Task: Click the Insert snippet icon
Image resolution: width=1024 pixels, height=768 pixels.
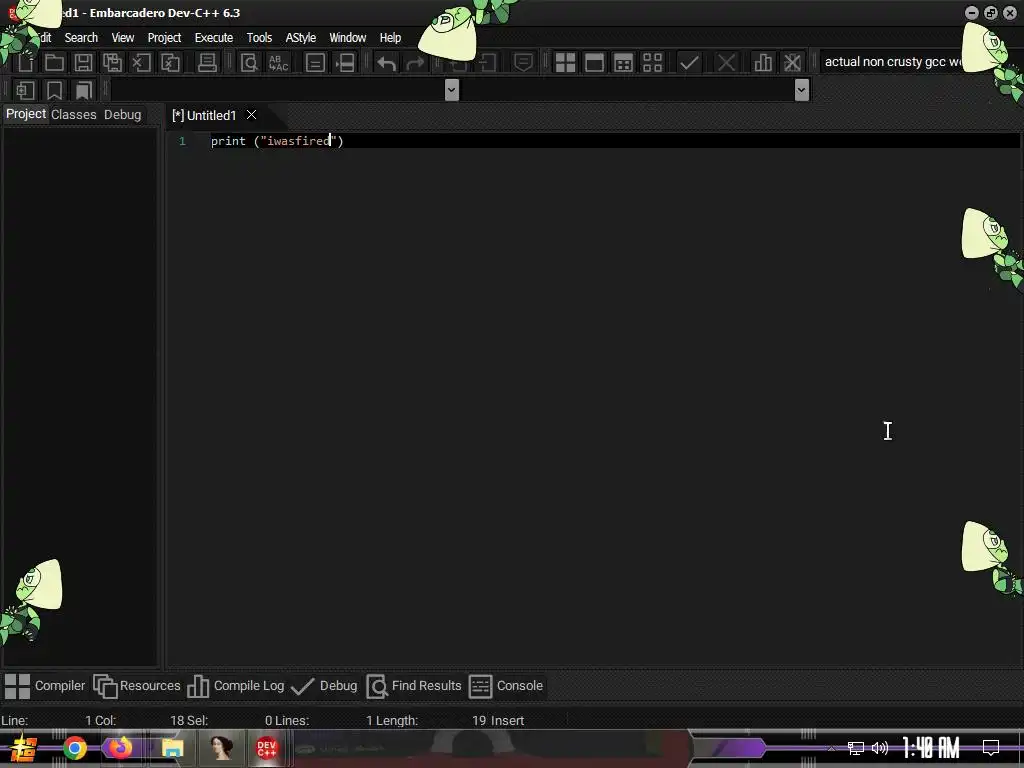Action: pyautogui.click(x=25, y=90)
